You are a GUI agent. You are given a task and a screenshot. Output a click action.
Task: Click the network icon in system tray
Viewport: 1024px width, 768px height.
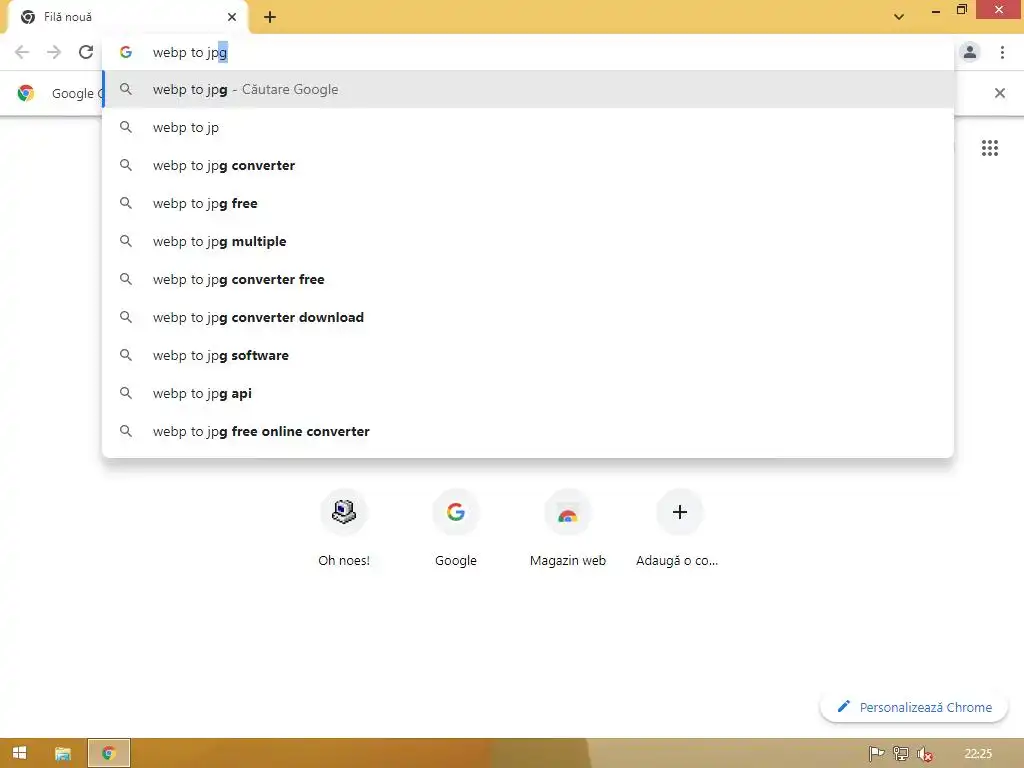[x=901, y=754]
